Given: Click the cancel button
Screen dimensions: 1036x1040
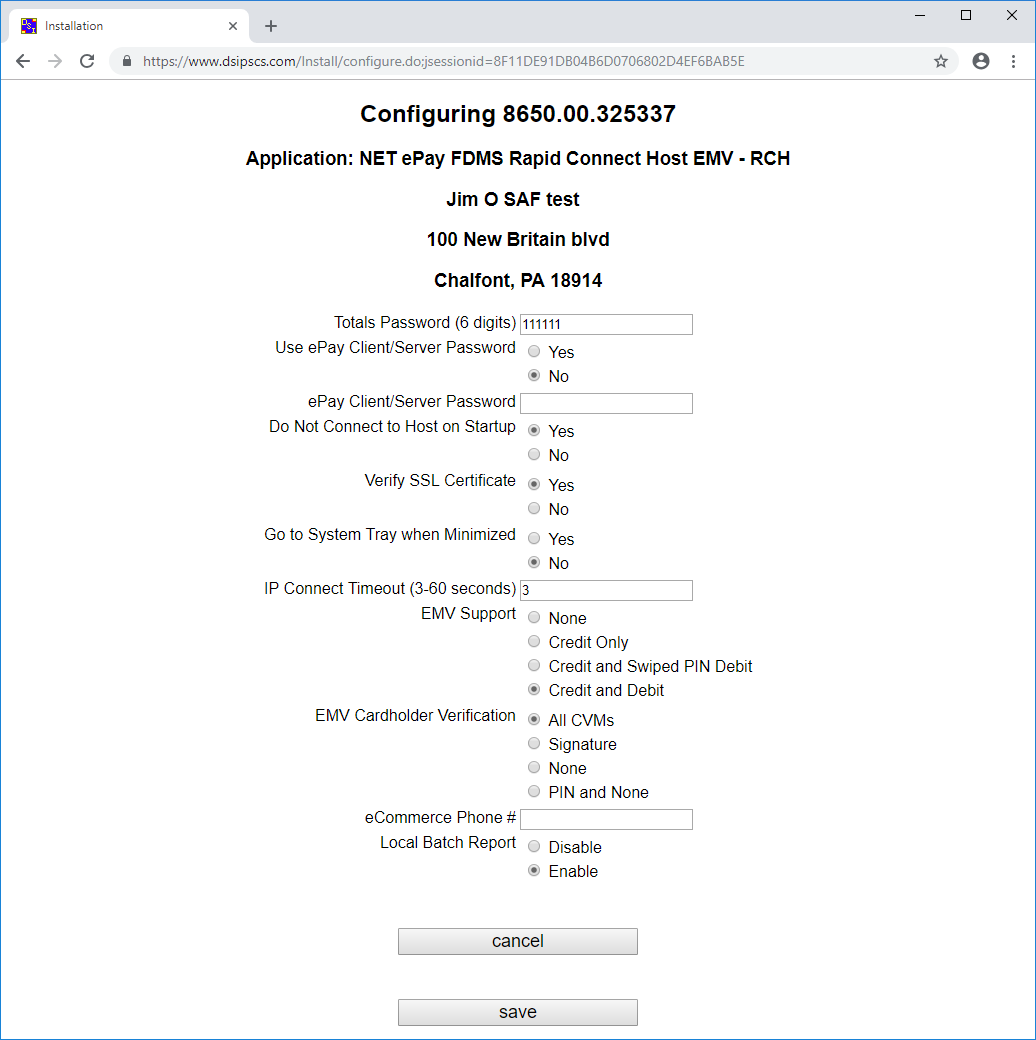Looking at the screenshot, I should pyautogui.click(x=517, y=941).
